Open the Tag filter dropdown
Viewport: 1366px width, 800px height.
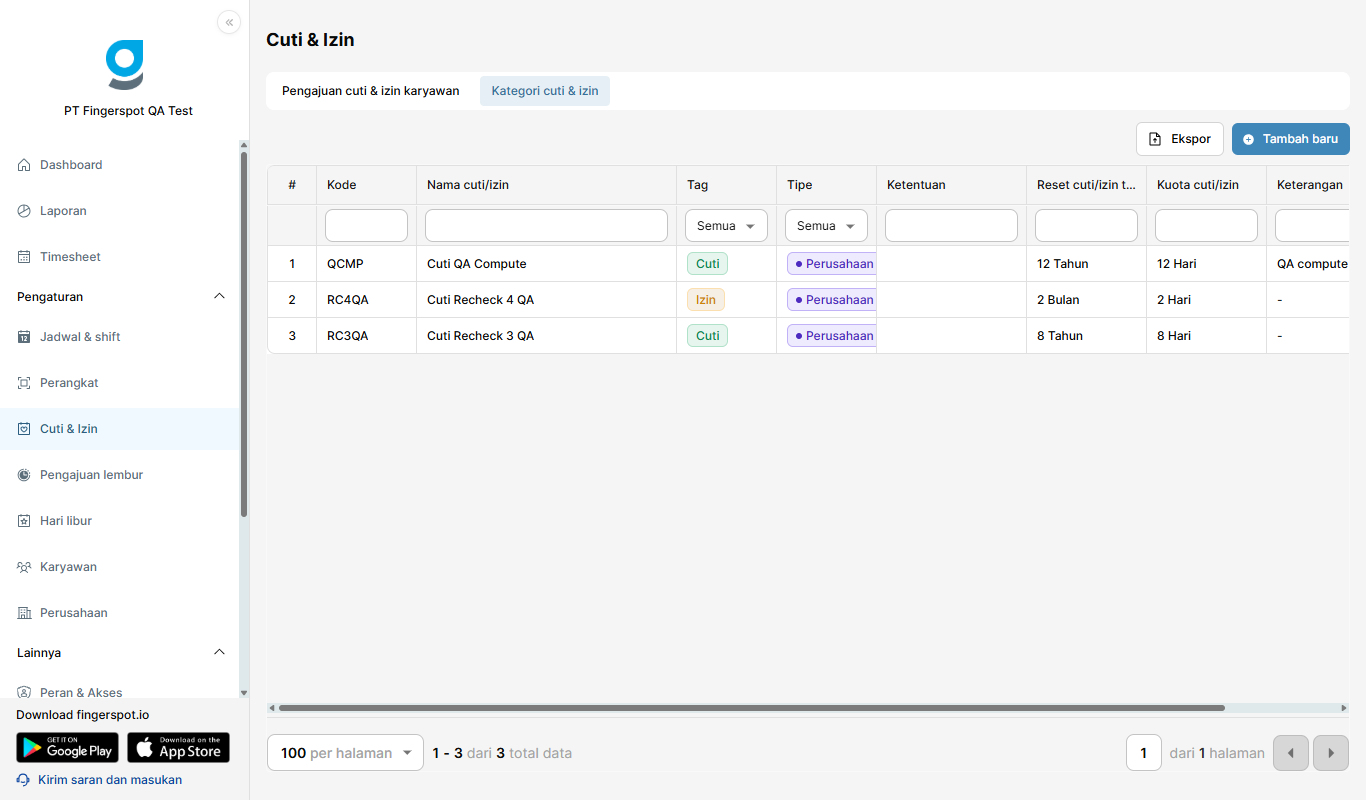pyautogui.click(x=726, y=226)
